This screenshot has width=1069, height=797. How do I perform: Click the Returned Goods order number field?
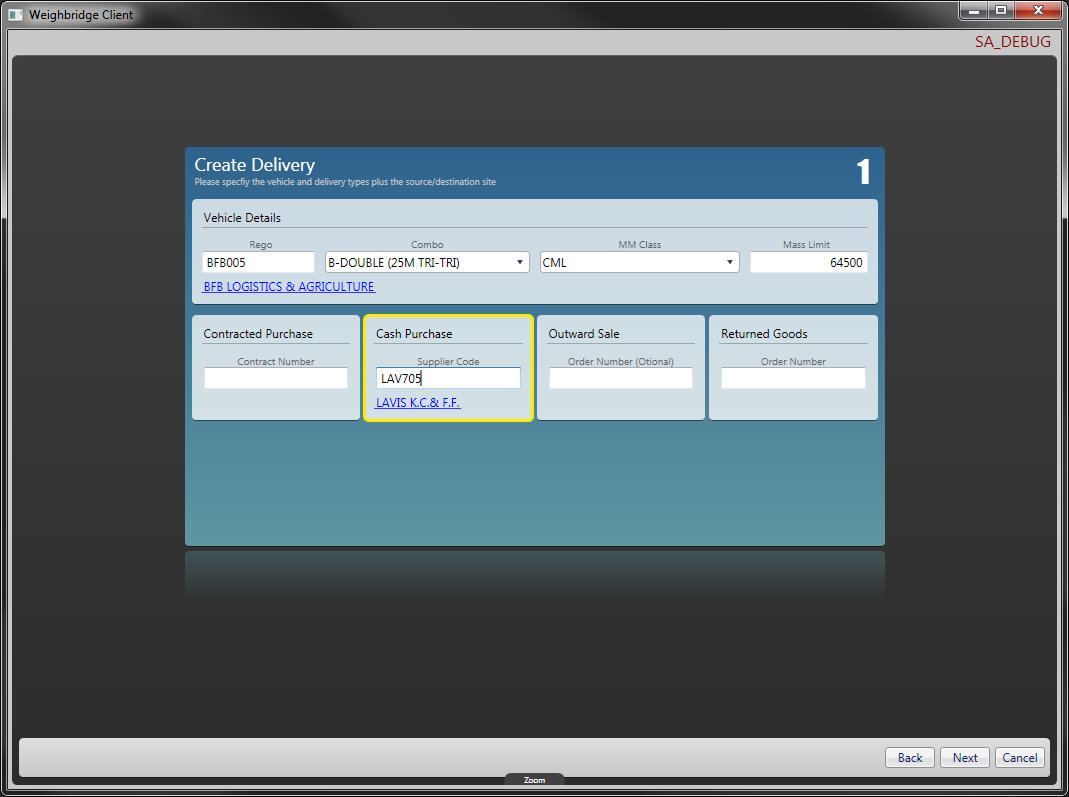tap(793, 379)
